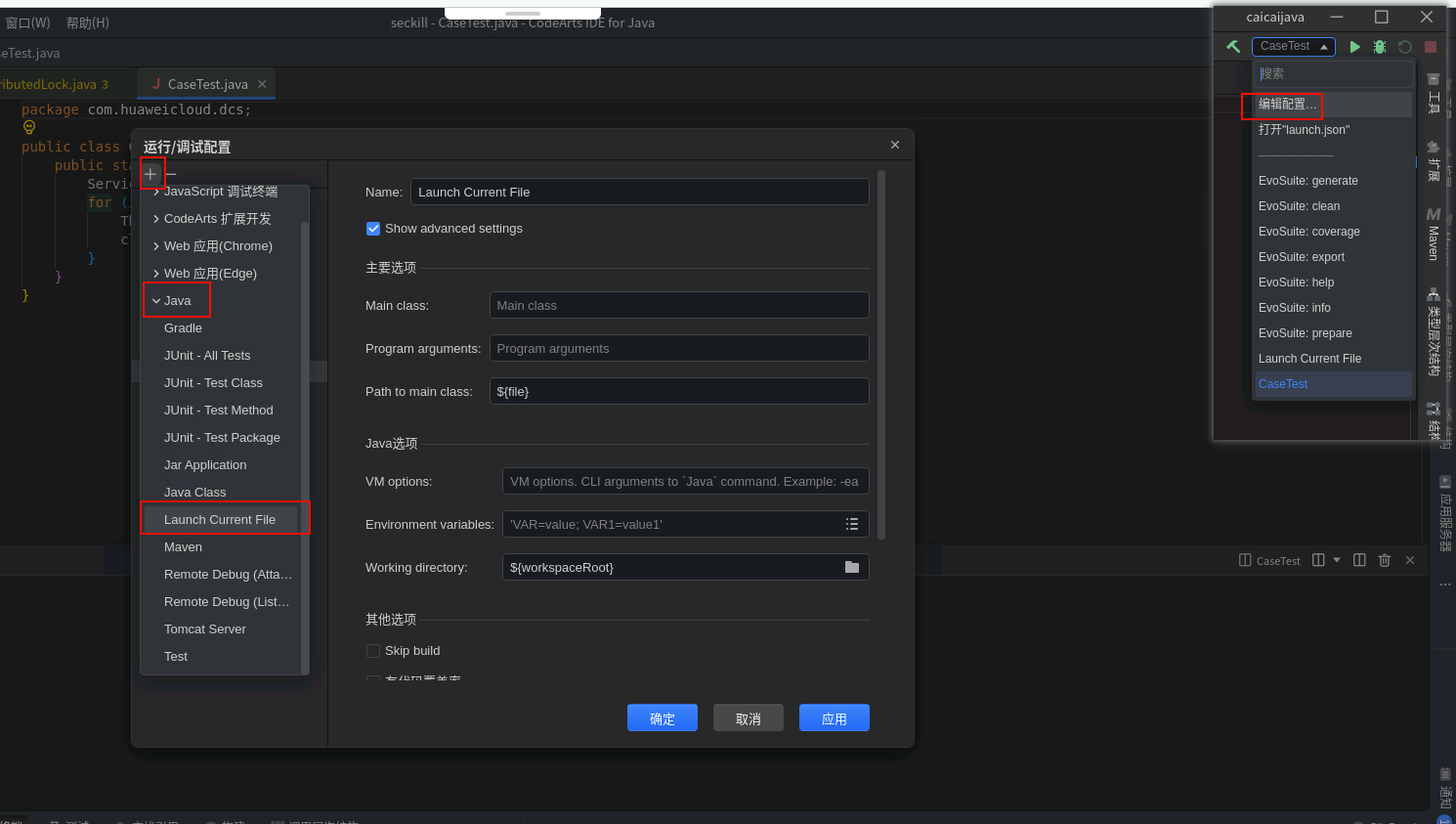
Task: Select EvoSuite: info in the dropdown
Action: click(1333, 308)
